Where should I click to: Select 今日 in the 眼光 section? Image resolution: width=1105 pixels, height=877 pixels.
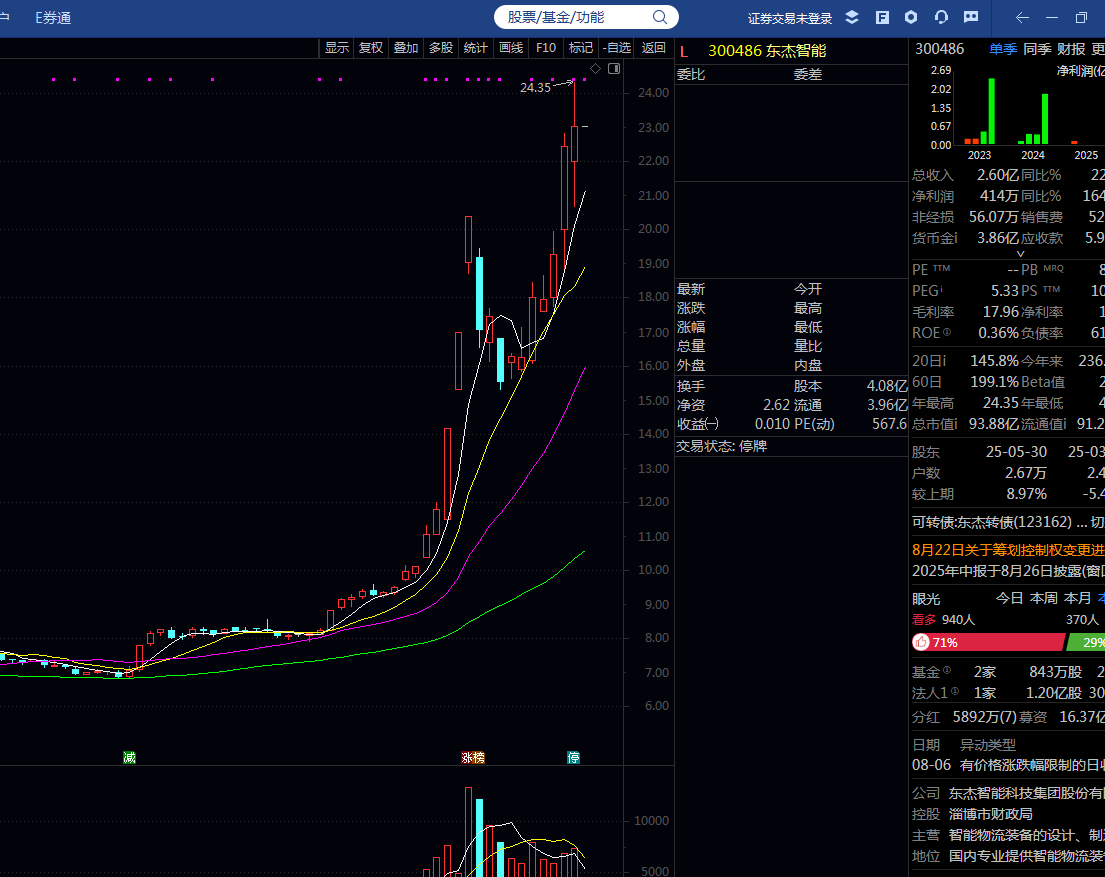1009,599
